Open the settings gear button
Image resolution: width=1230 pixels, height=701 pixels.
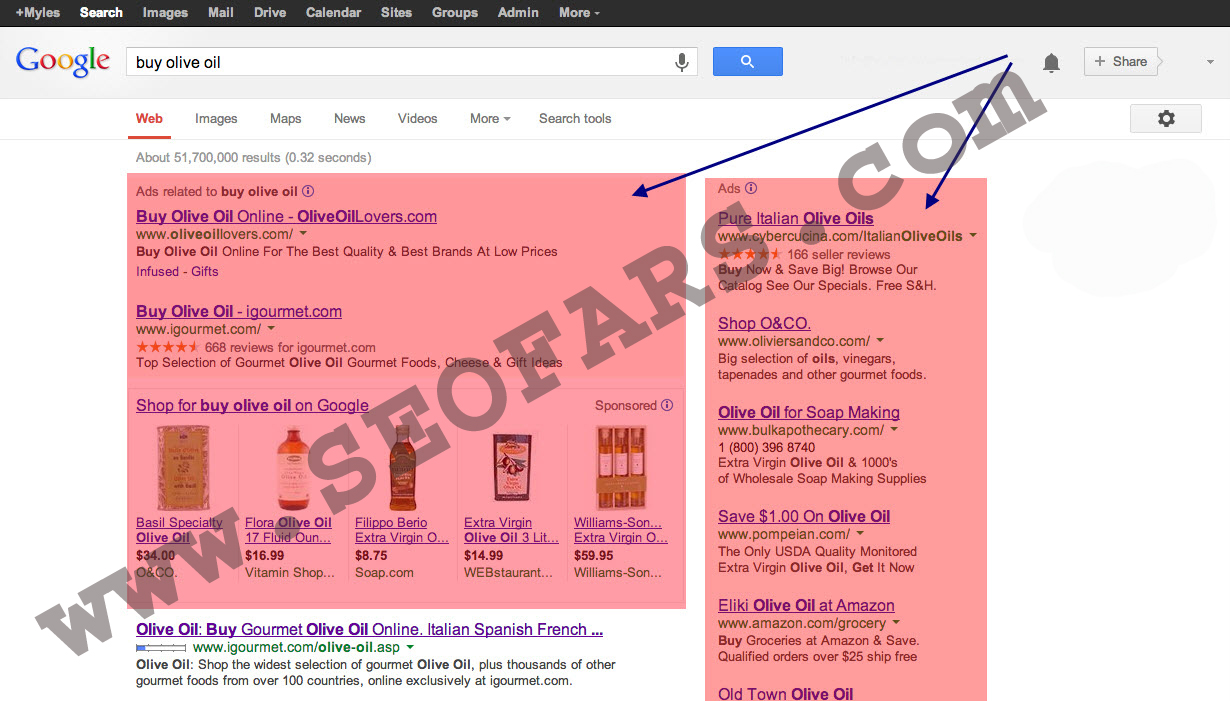point(1166,118)
